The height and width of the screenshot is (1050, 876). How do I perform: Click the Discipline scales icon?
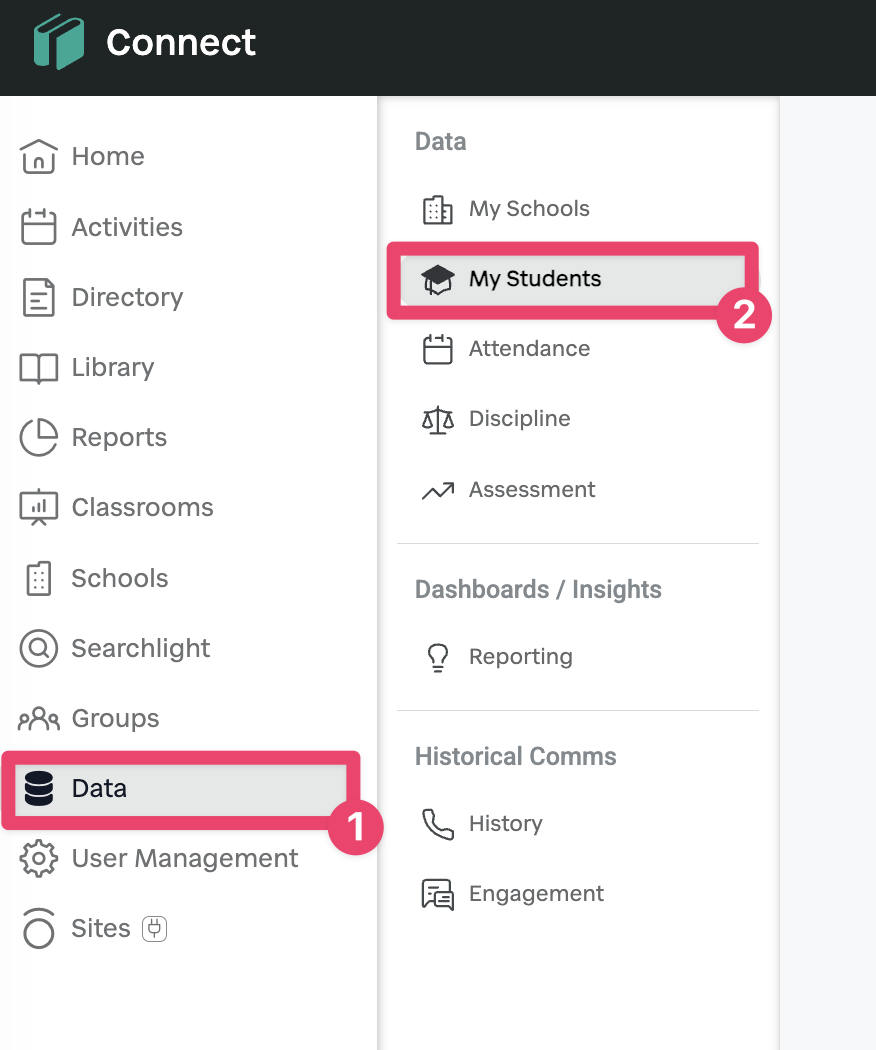[438, 419]
